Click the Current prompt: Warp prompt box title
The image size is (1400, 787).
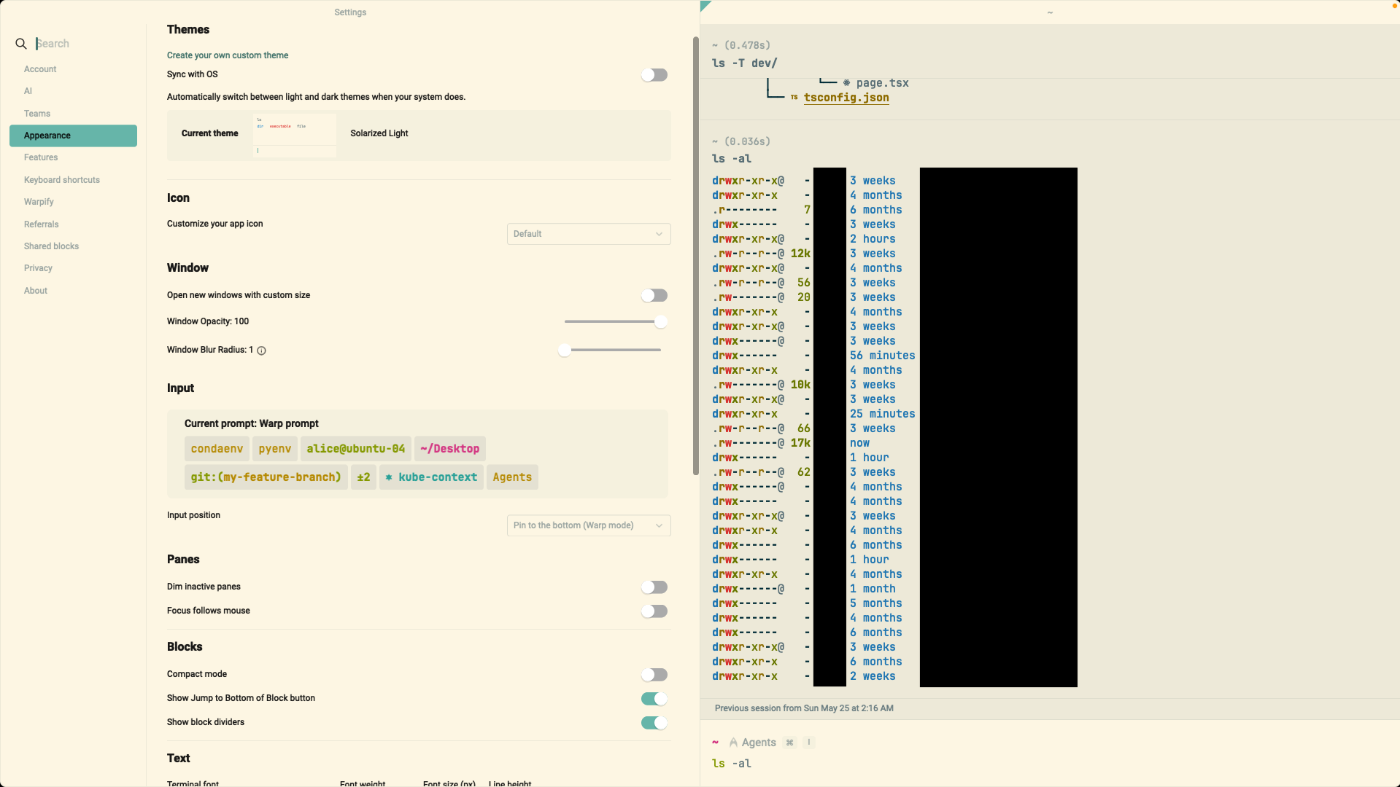tap(251, 424)
